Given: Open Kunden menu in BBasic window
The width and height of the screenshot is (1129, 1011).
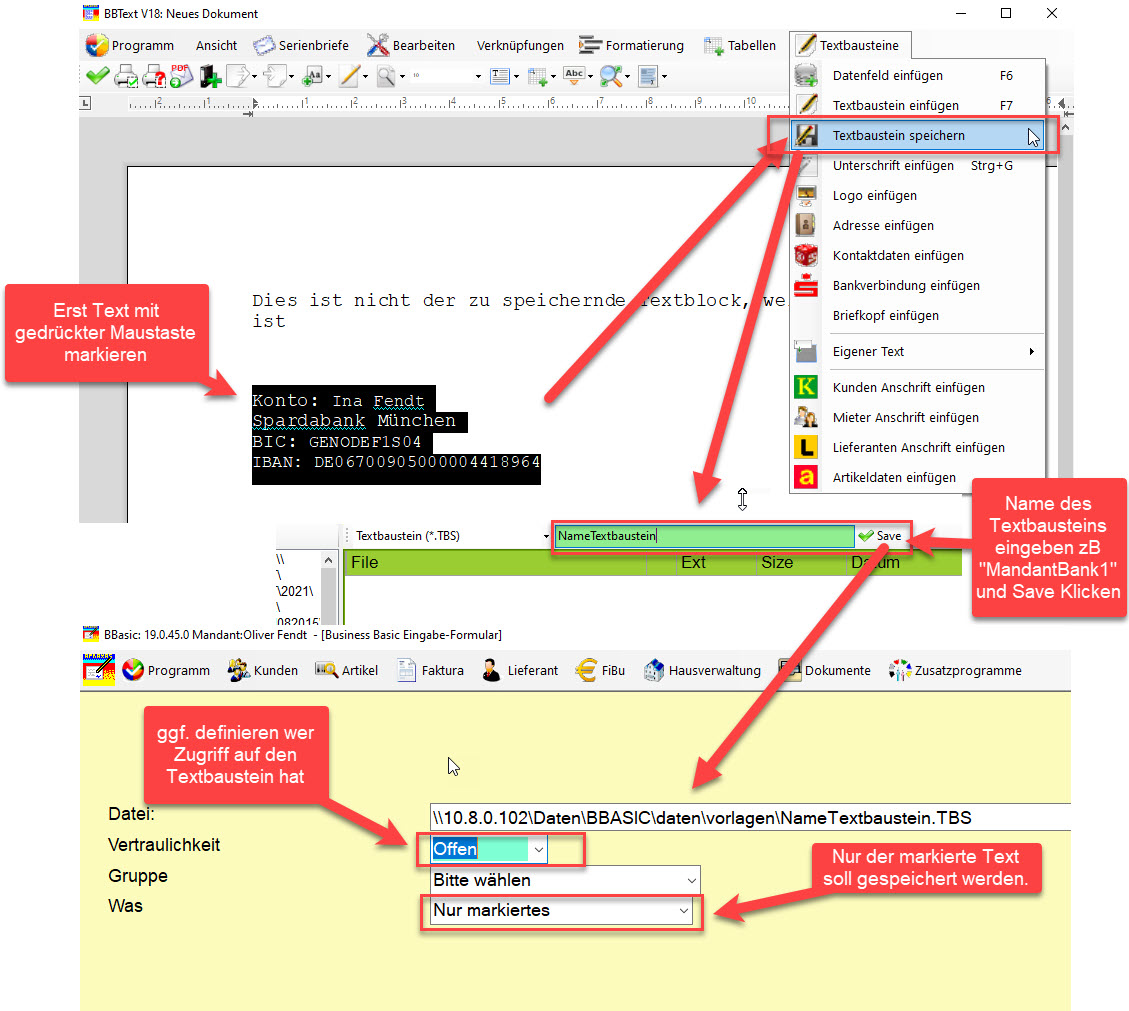Looking at the screenshot, I should click(x=263, y=670).
